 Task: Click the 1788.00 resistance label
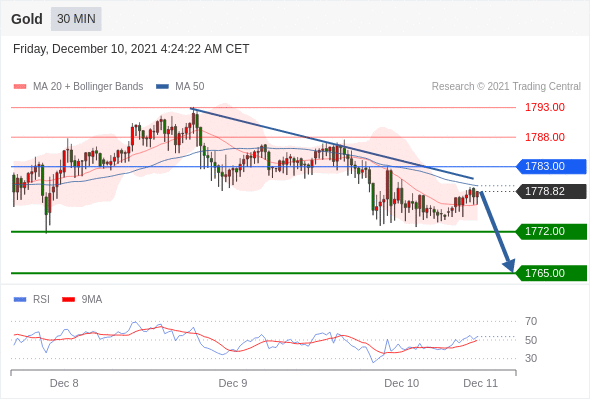point(545,137)
